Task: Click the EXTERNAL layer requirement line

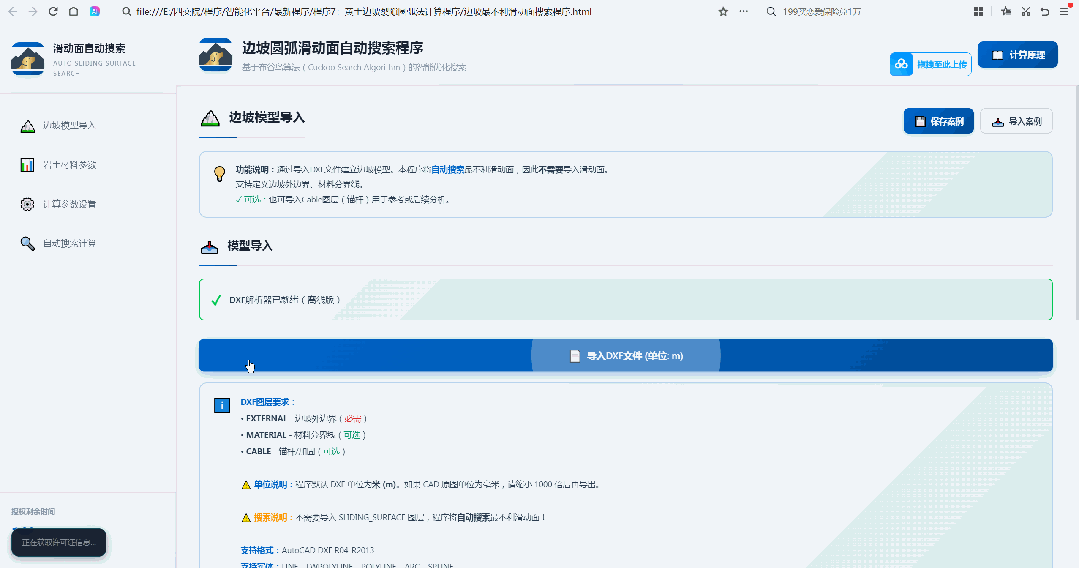Action: 303,418
